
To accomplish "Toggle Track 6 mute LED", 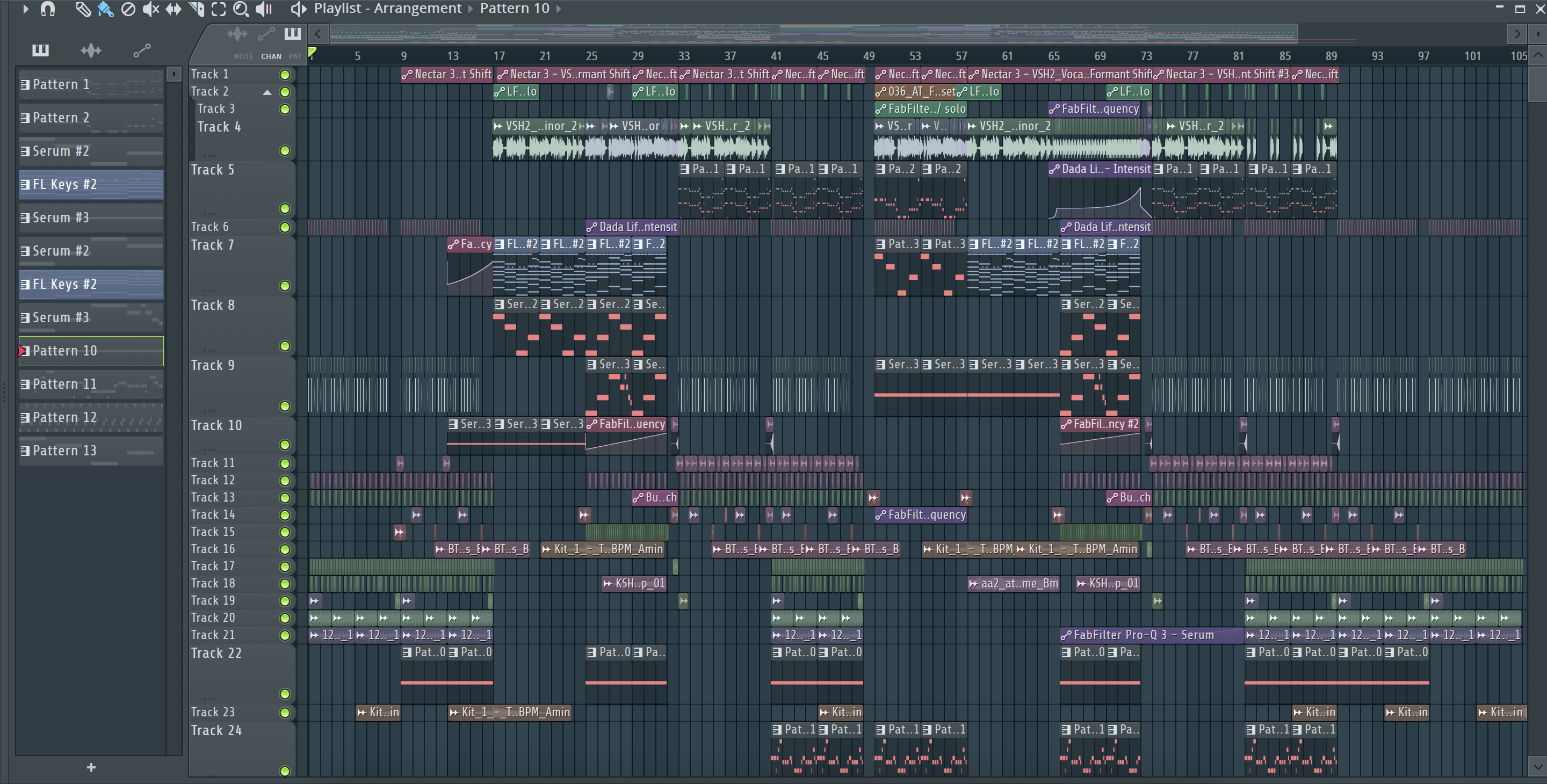I will click(285, 228).
